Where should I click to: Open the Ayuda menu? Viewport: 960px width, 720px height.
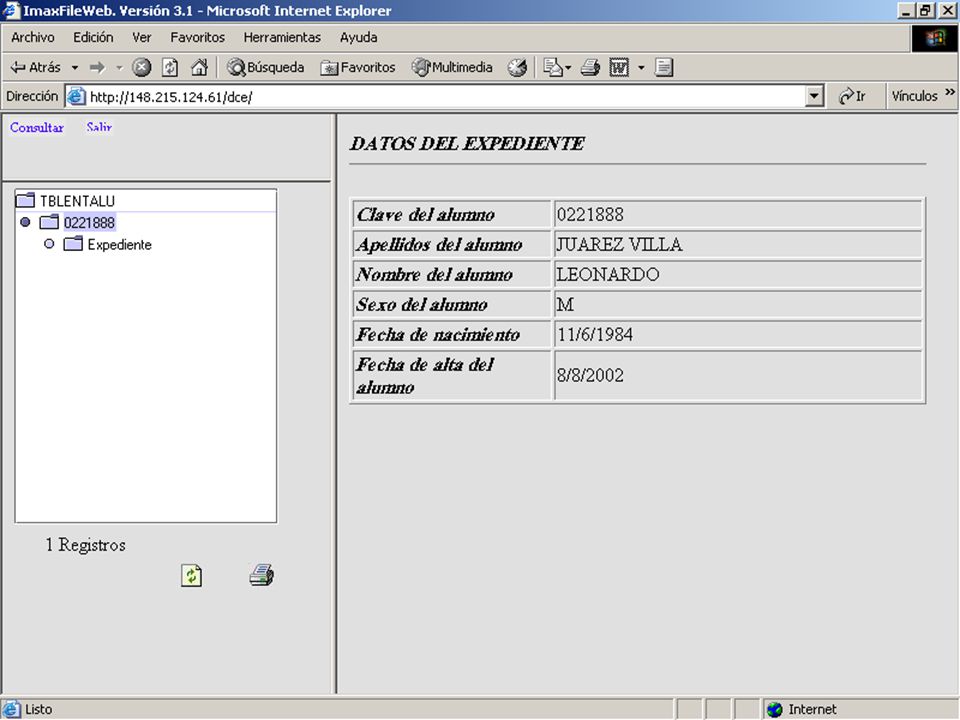point(358,37)
